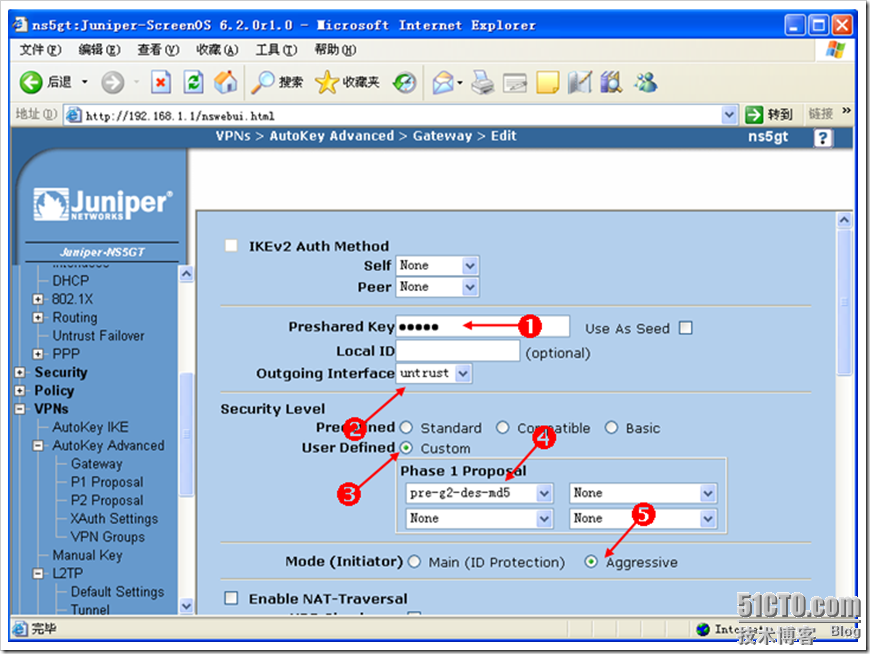The image size is (870, 654).
Task: Click the IE Back arrow button
Action: 31,83
